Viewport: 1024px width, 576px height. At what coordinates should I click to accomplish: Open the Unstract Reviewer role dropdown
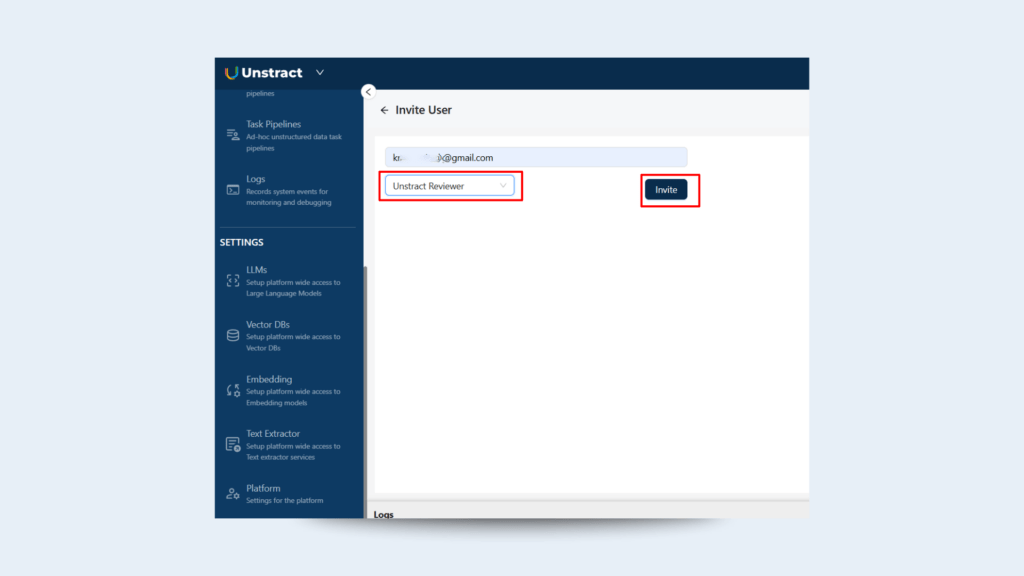coord(449,186)
